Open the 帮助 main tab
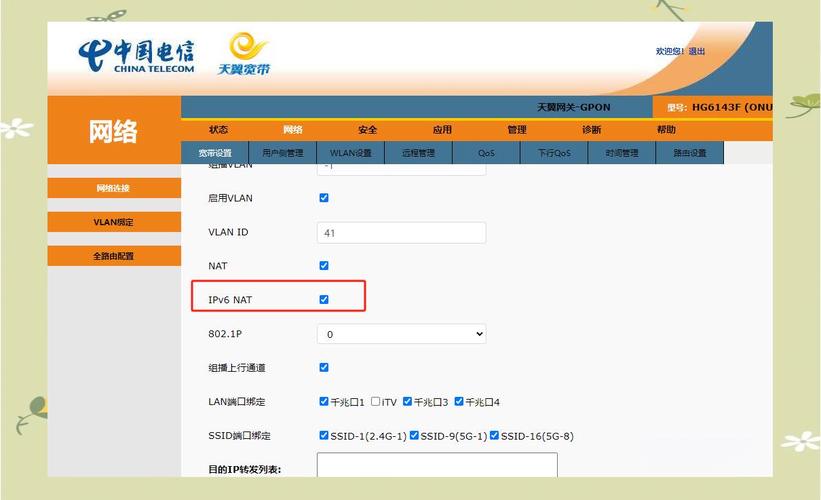 [666, 130]
